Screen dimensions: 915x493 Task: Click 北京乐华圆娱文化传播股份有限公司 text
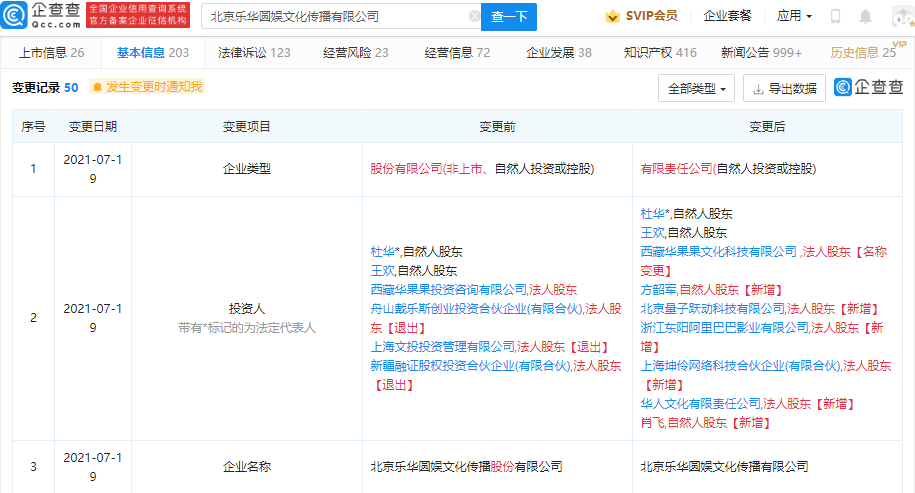point(466,467)
